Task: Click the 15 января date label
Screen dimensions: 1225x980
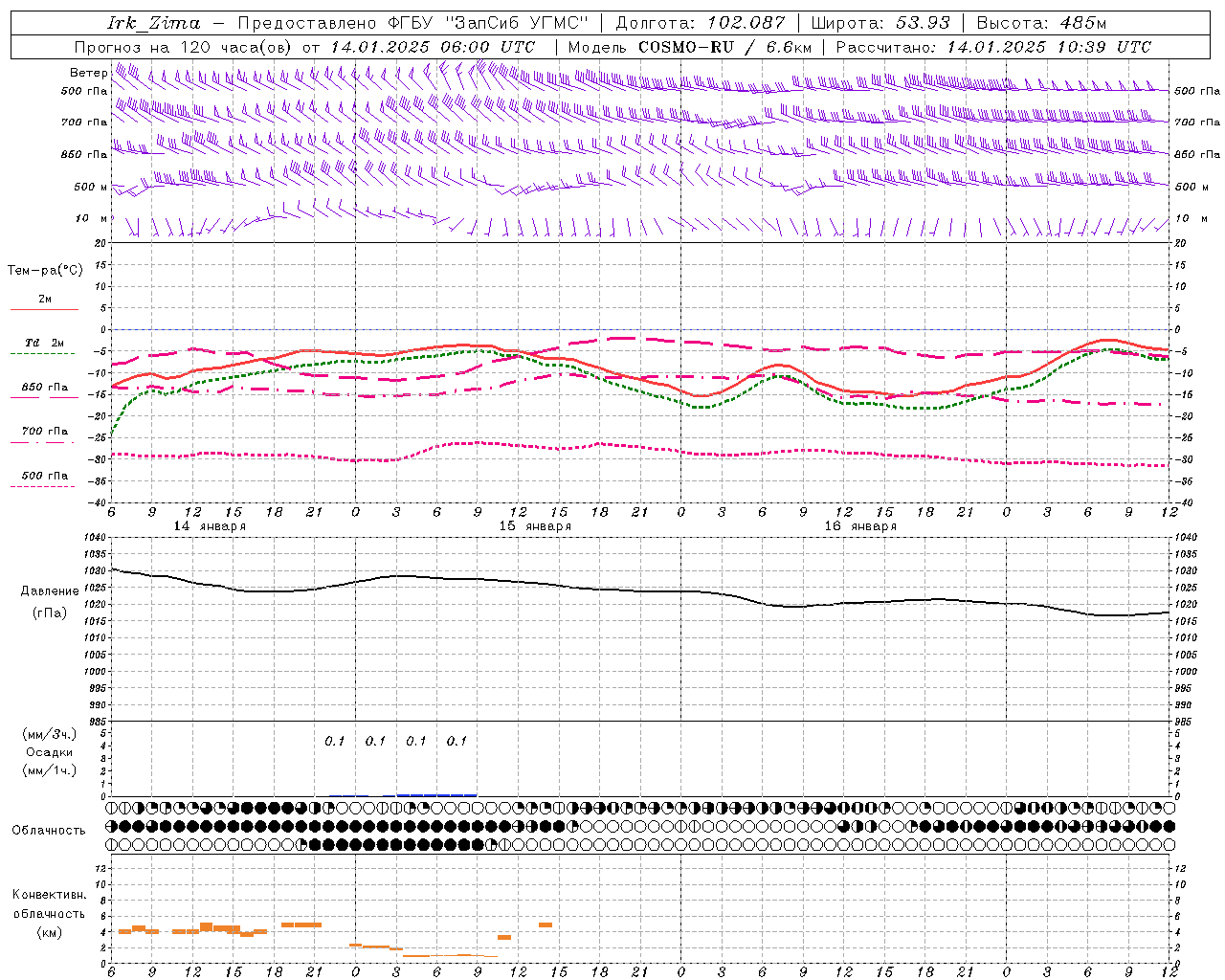Action: pyautogui.click(x=535, y=526)
